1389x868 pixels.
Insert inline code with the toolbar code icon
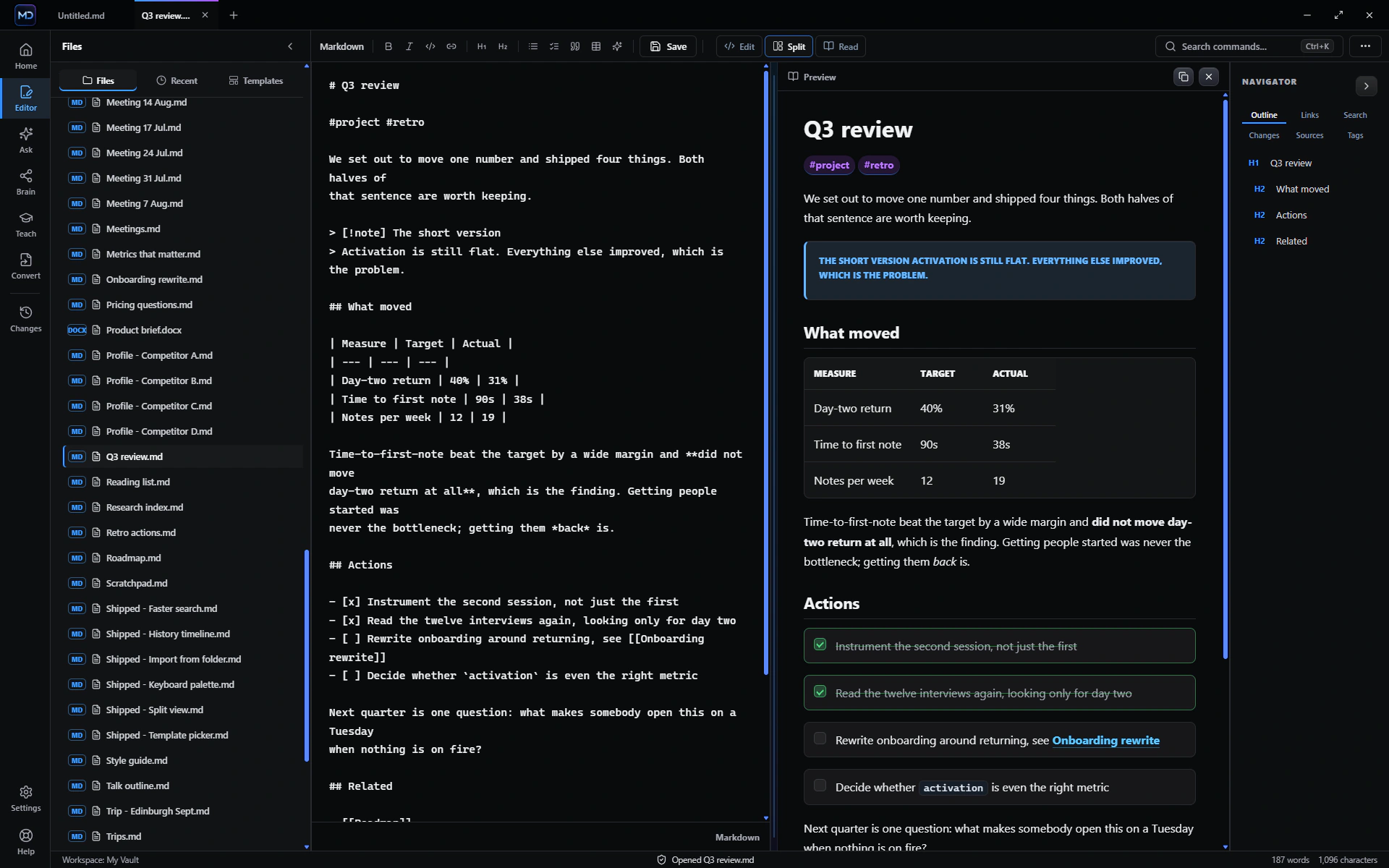(430, 46)
